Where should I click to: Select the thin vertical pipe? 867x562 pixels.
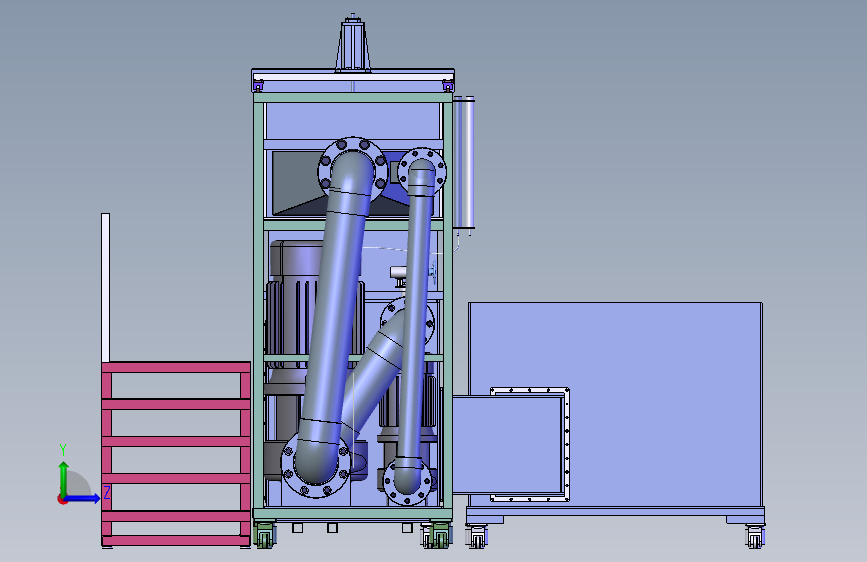click(416, 326)
